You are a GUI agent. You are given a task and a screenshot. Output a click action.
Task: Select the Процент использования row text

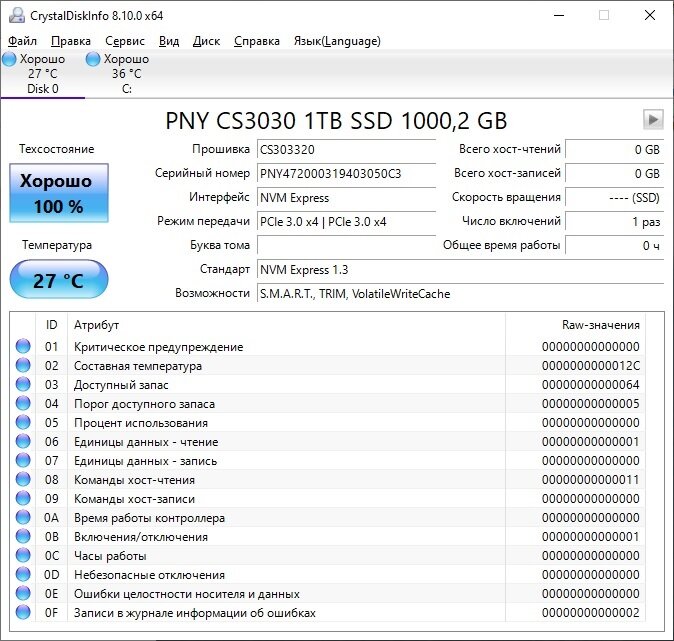(x=141, y=423)
